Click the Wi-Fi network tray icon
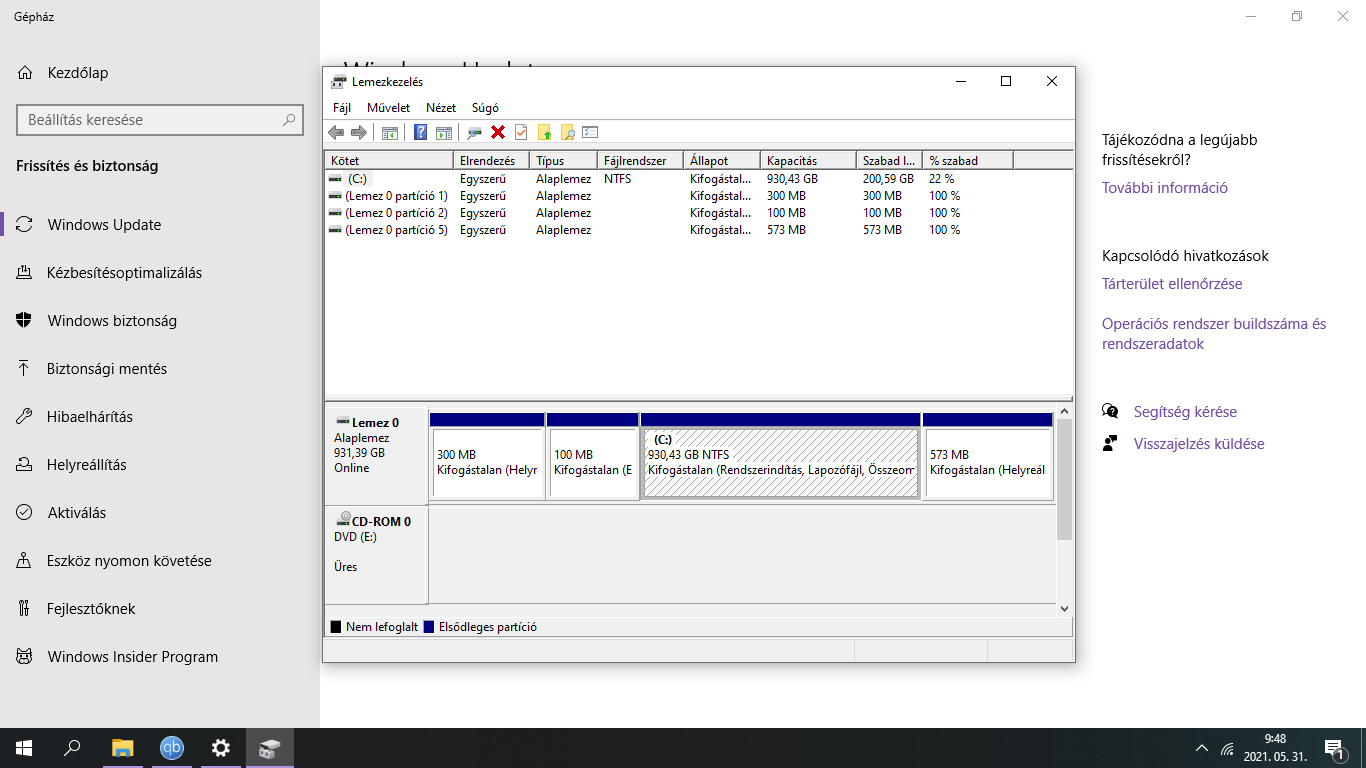Screen dimensions: 1366x768 [x=1228, y=749]
